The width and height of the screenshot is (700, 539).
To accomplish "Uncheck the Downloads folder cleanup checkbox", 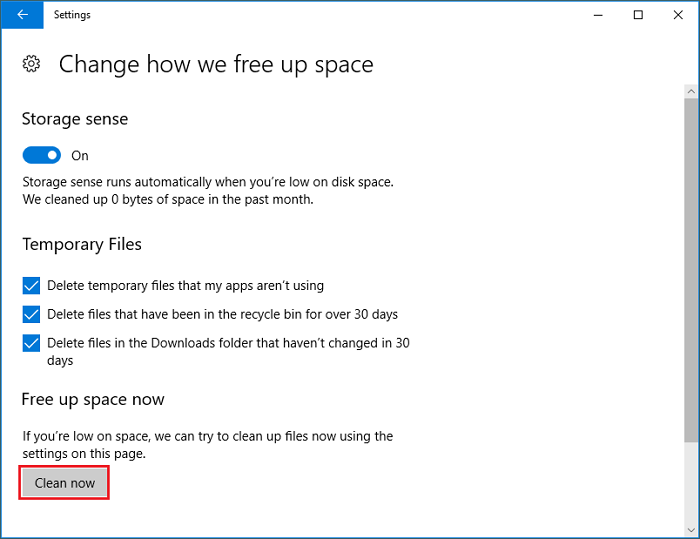I will pyautogui.click(x=31, y=343).
